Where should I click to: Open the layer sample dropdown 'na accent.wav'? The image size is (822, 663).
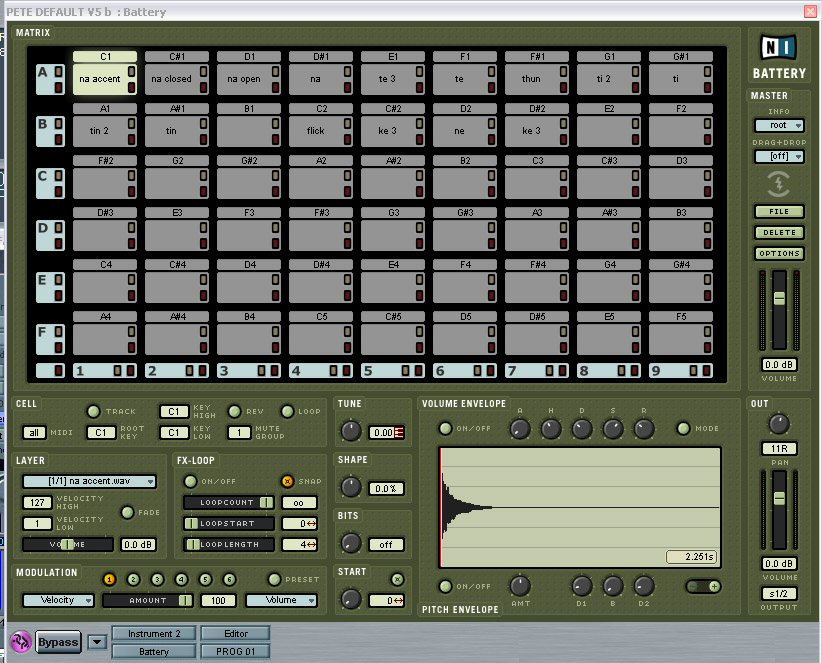point(89,481)
